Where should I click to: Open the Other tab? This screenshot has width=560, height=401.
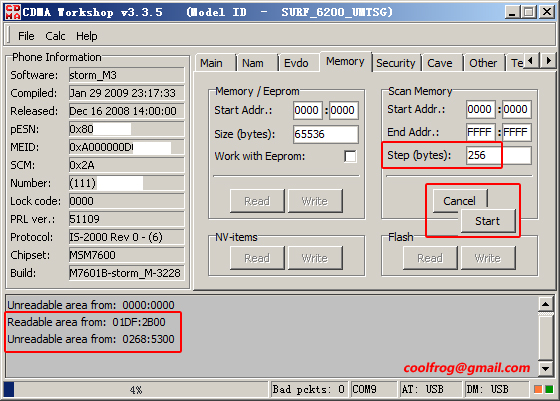point(484,63)
